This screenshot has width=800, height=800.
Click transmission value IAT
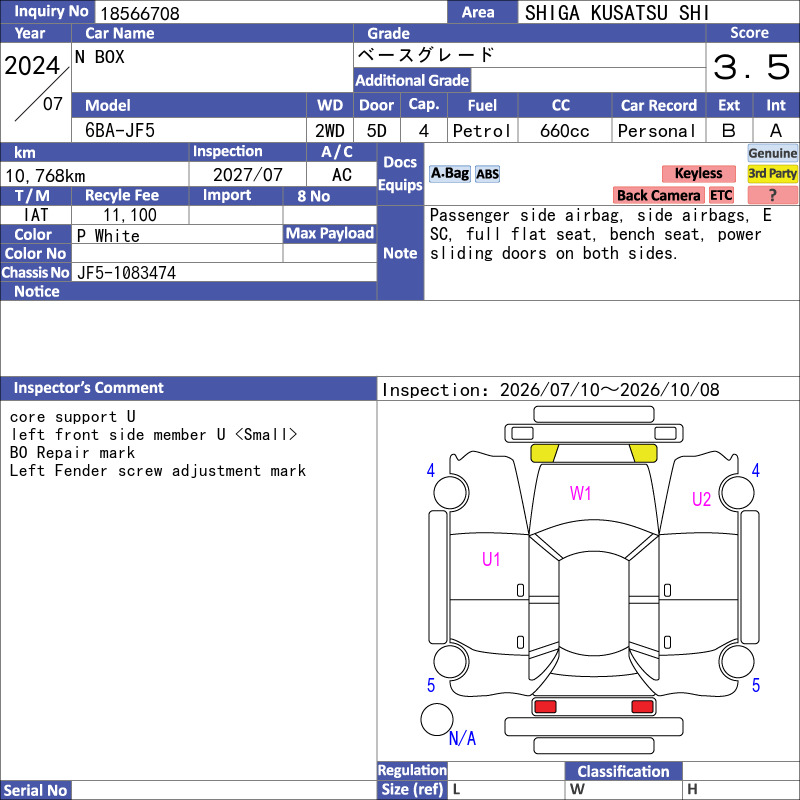(x=35, y=215)
